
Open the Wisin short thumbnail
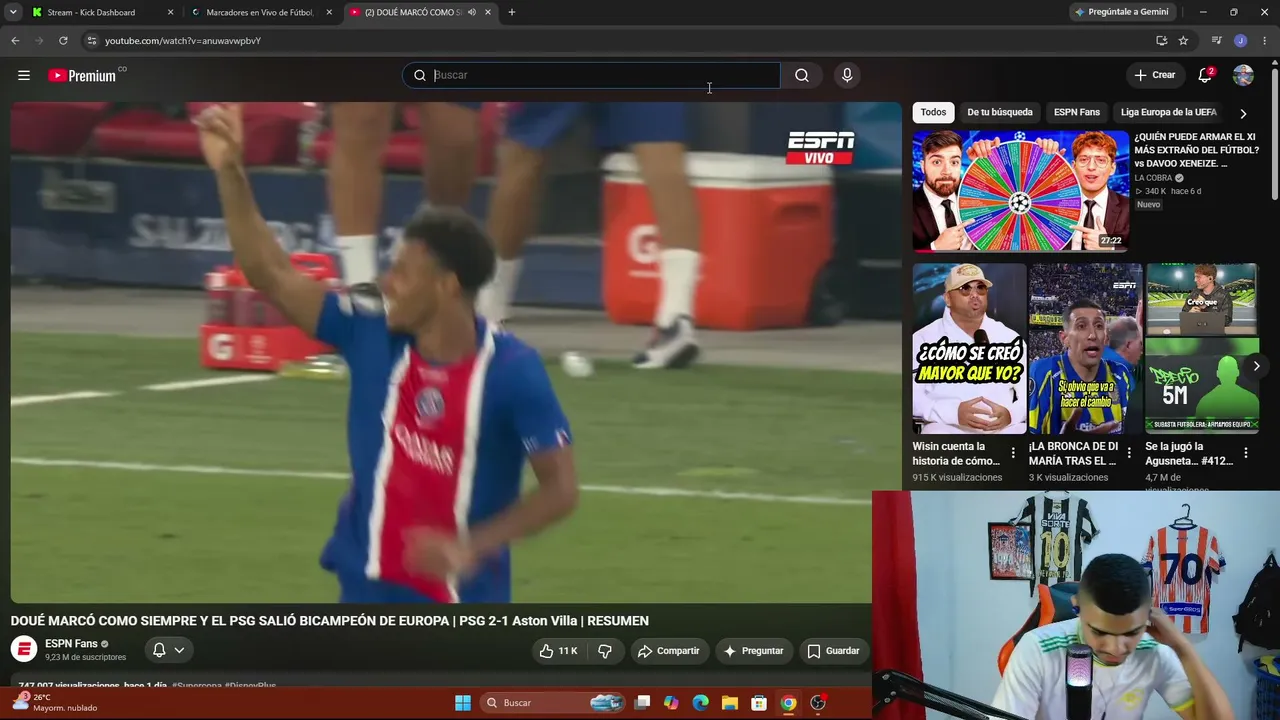click(x=969, y=348)
